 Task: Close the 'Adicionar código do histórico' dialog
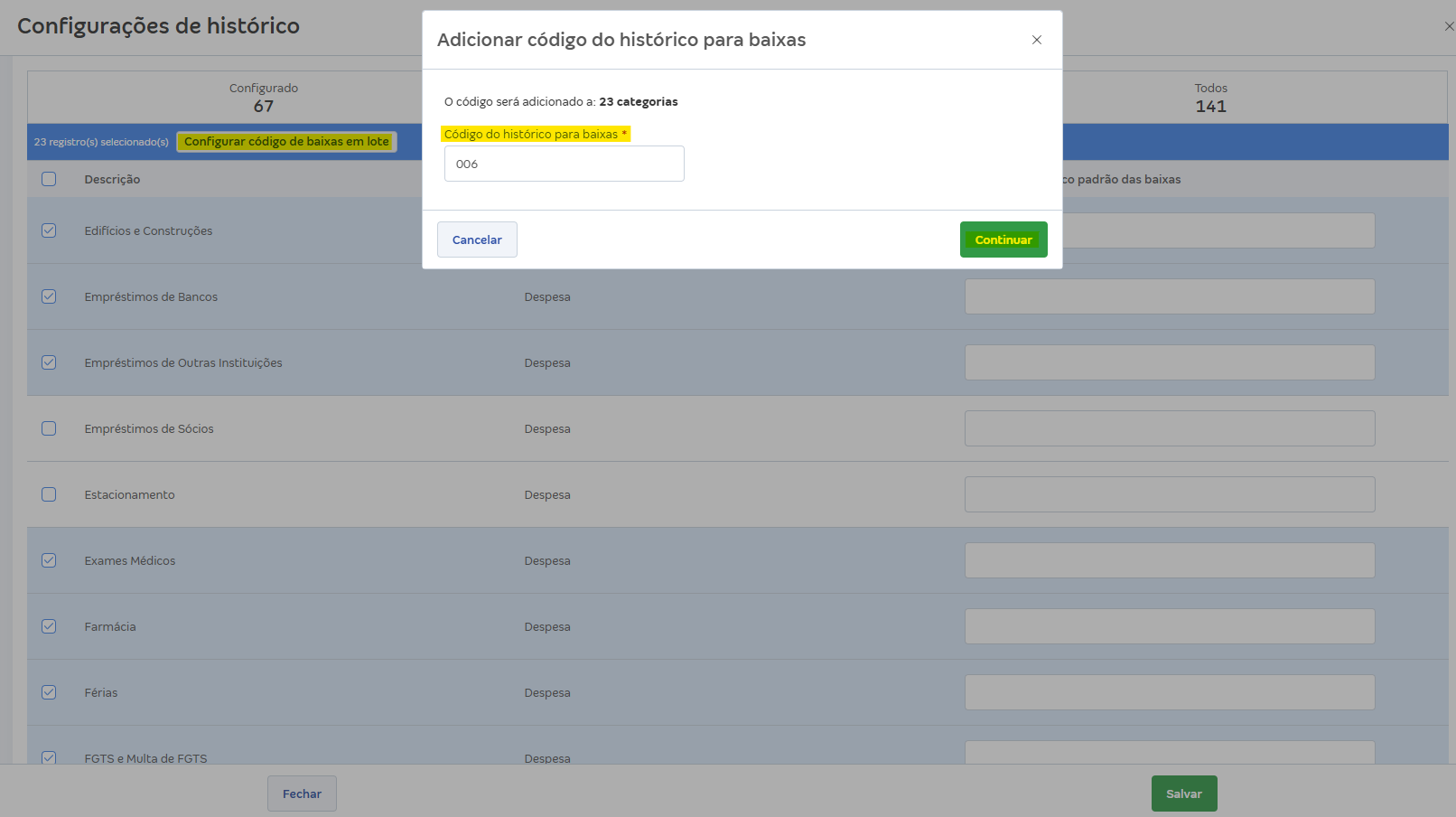coord(1036,40)
